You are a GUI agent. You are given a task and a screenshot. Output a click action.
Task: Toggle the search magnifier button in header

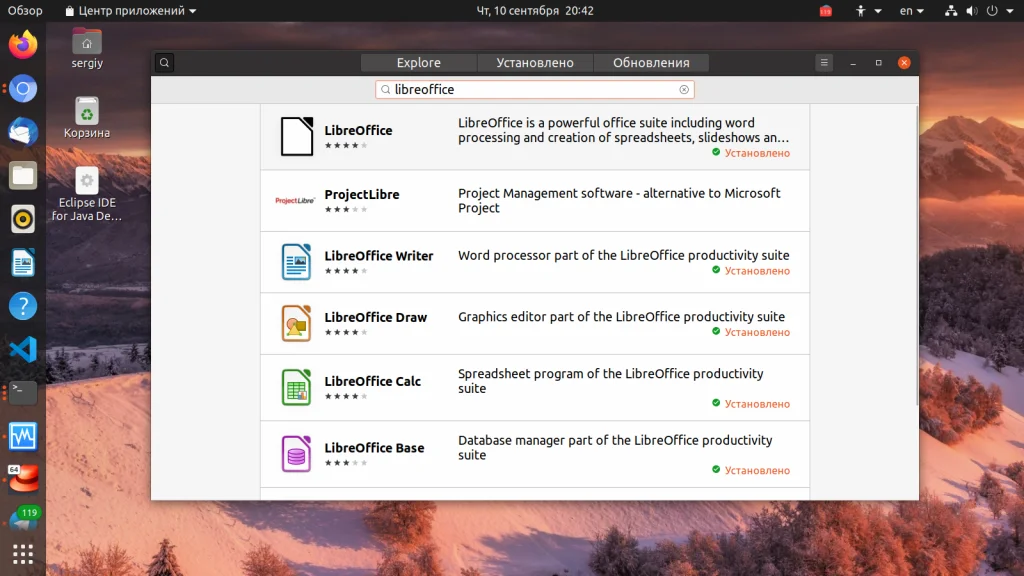tap(165, 63)
